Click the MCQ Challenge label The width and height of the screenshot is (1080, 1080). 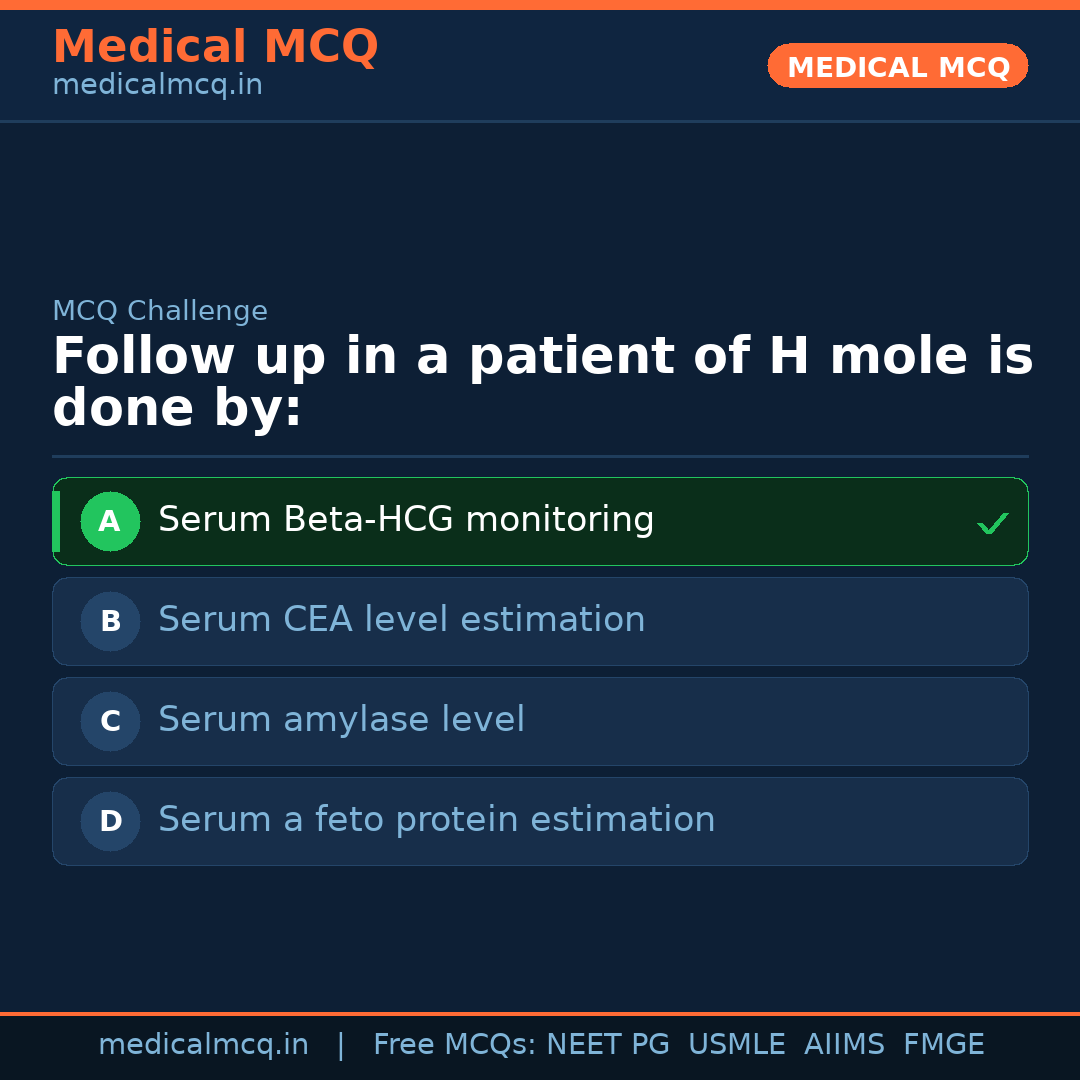coord(160,311)
